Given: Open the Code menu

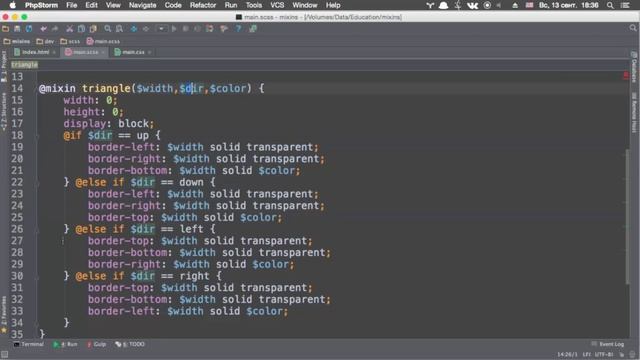Looking at the screenshot, I should [x=173, y=5].
